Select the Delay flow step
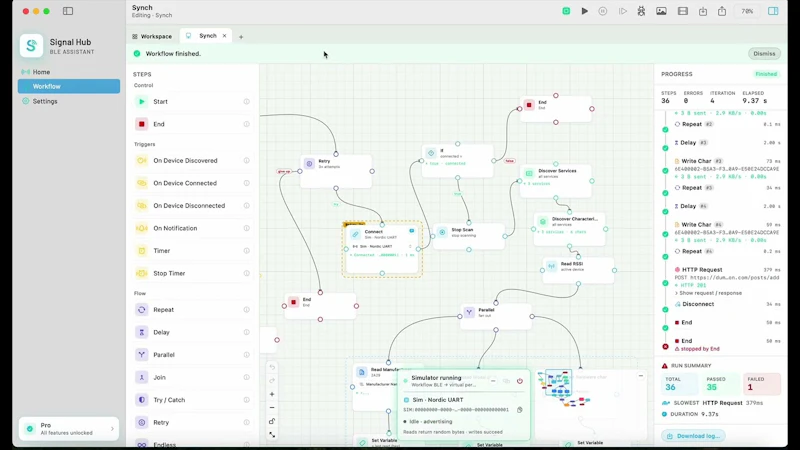The width and height of the screenshot is (800, 450). tap(192, 332)
